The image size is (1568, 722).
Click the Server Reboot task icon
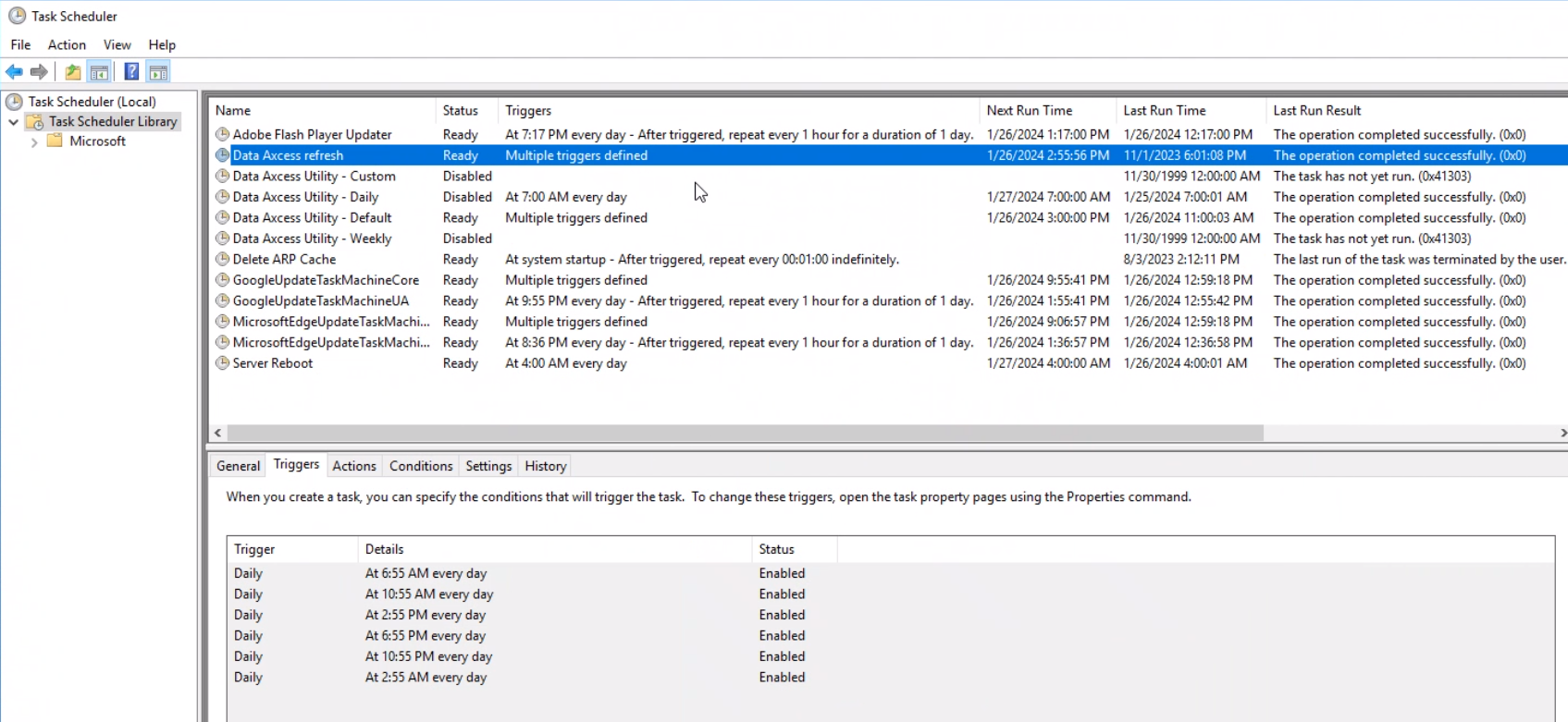coord(222,363)
